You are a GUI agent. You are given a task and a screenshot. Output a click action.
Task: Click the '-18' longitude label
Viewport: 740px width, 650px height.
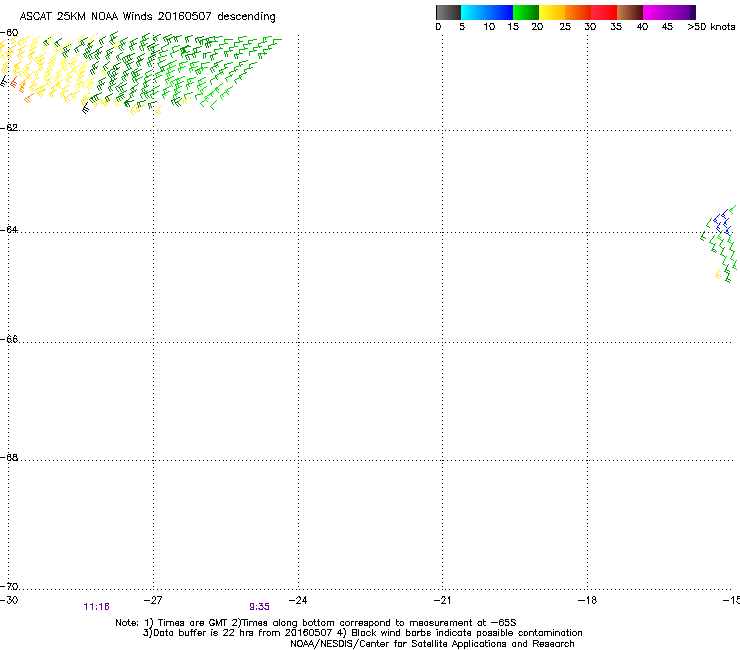click(x=587, y=600)
